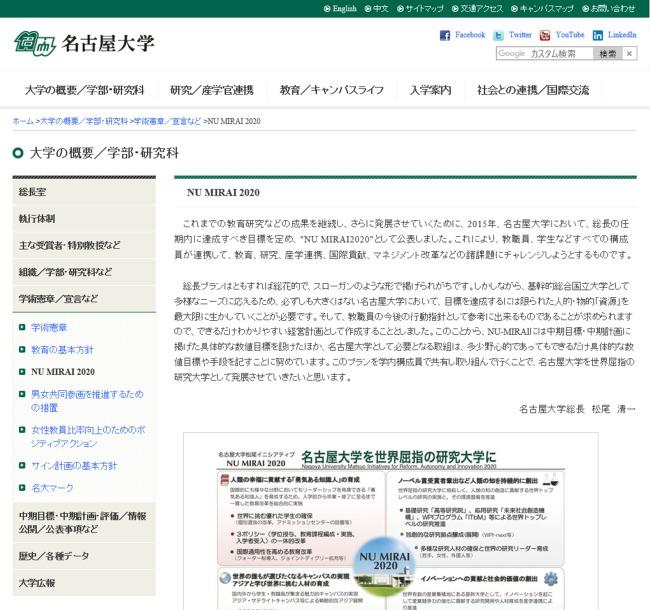The height and width of the screenshot is (610, 650).
Task: Open 女性教員比率向上のためのポジティブアクション link
Action: point(88,436)
